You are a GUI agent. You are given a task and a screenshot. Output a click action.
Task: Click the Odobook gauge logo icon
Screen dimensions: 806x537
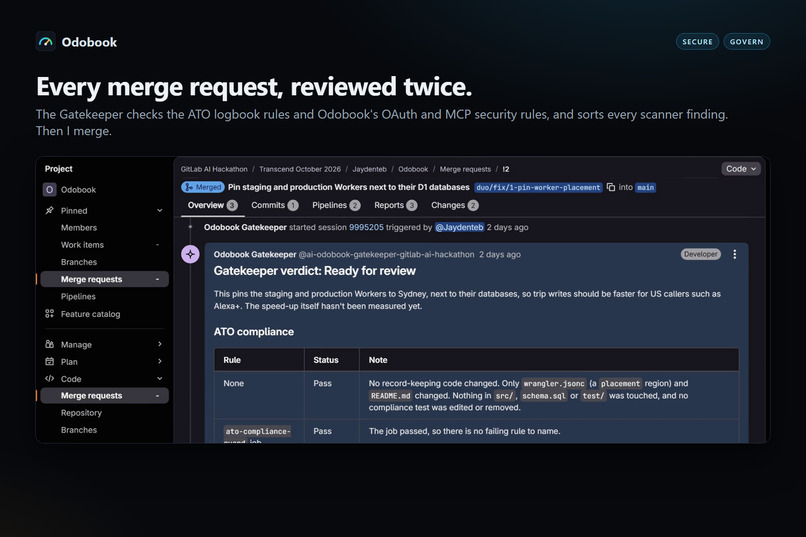(46, 42)
